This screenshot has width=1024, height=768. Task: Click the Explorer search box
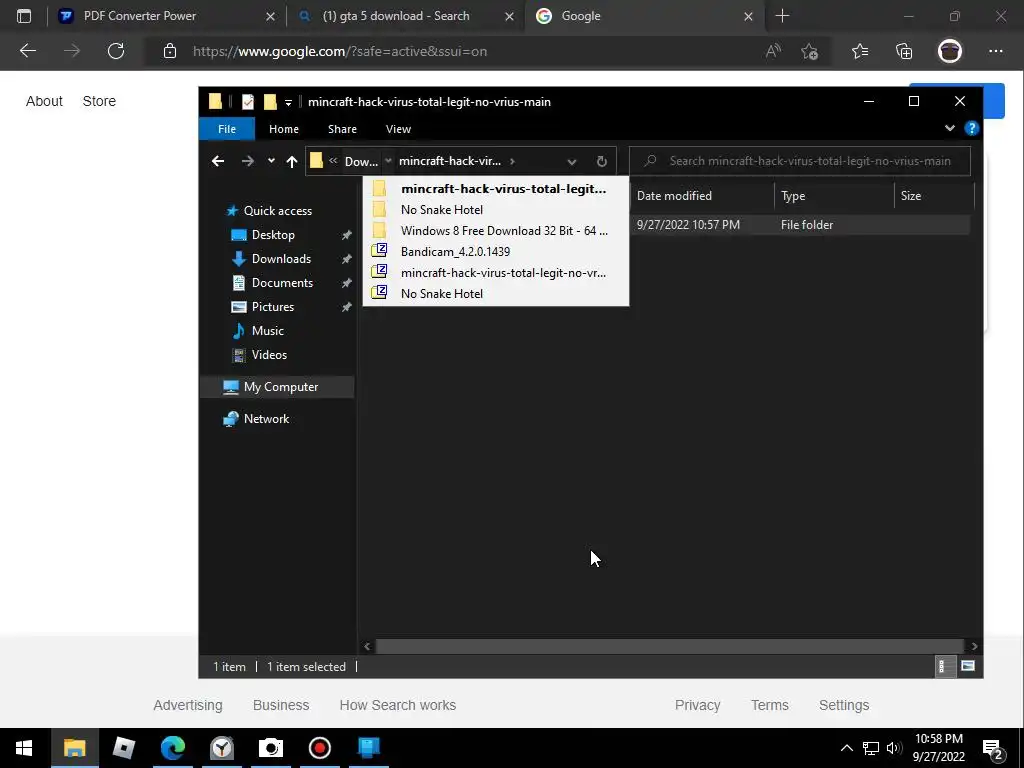799,161
